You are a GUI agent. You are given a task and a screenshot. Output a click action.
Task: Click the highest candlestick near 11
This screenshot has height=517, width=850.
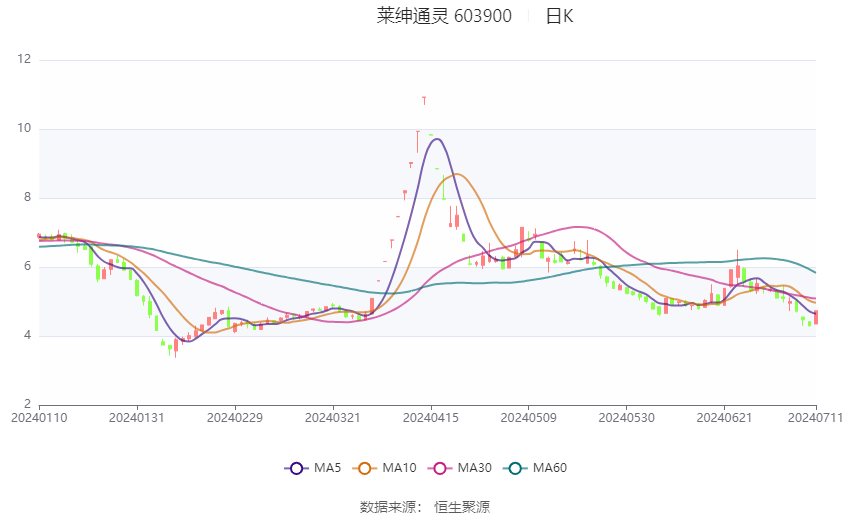(x=424, y=100)
